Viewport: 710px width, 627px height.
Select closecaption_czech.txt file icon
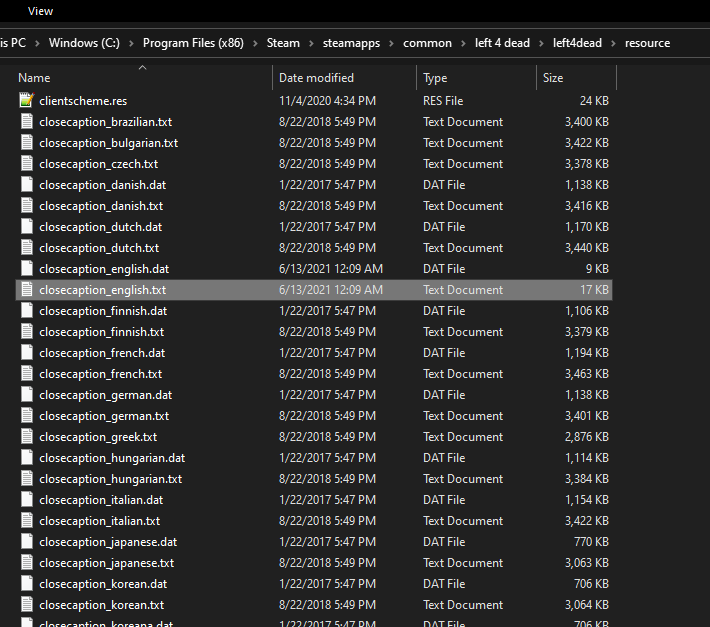click(27, 163)
